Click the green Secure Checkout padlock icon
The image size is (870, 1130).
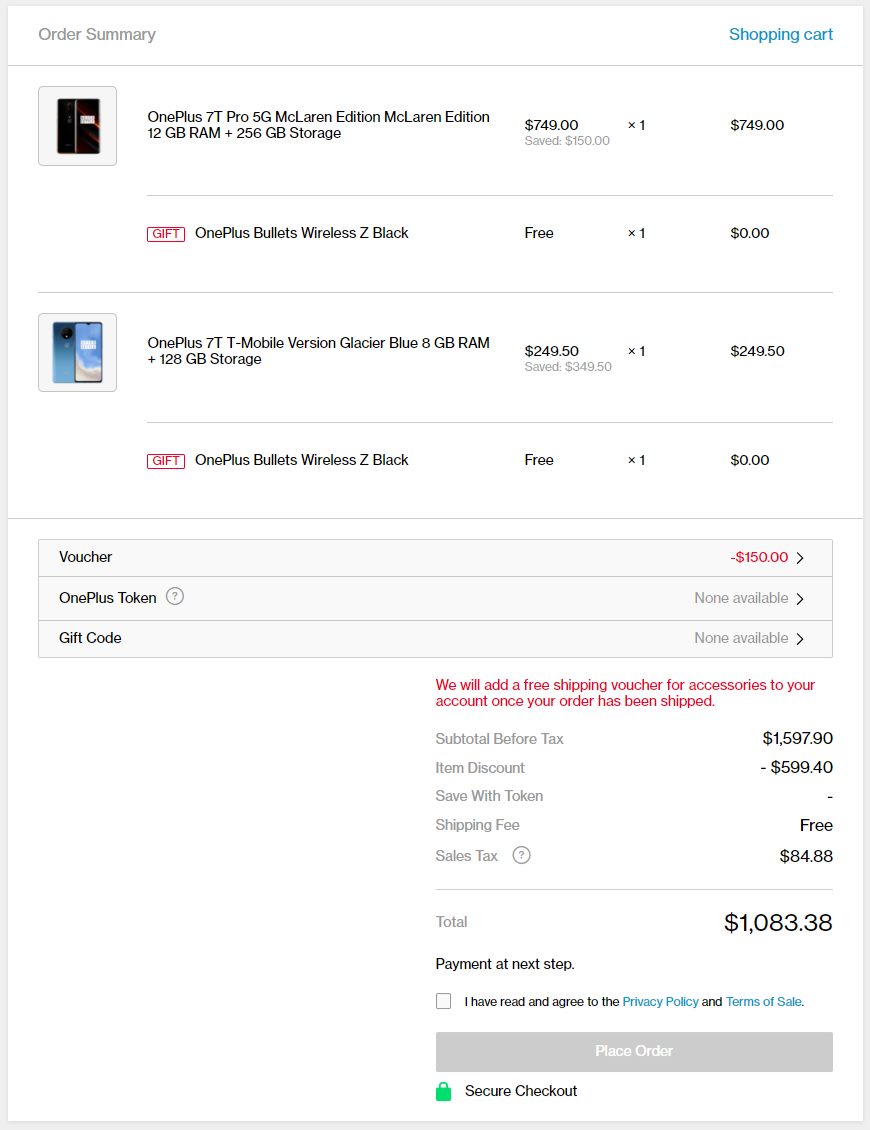(443, 1090)
